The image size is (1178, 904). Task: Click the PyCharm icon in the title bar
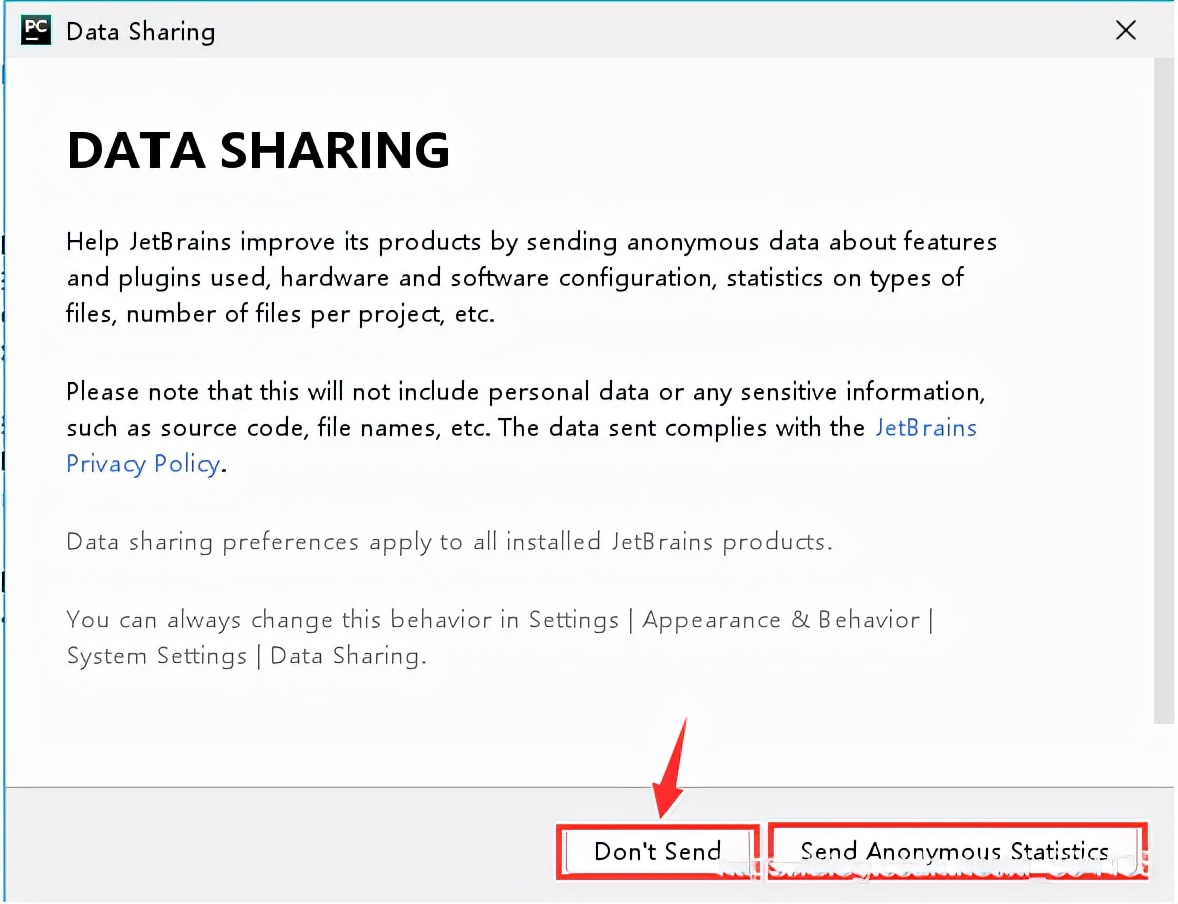[35, 30]
